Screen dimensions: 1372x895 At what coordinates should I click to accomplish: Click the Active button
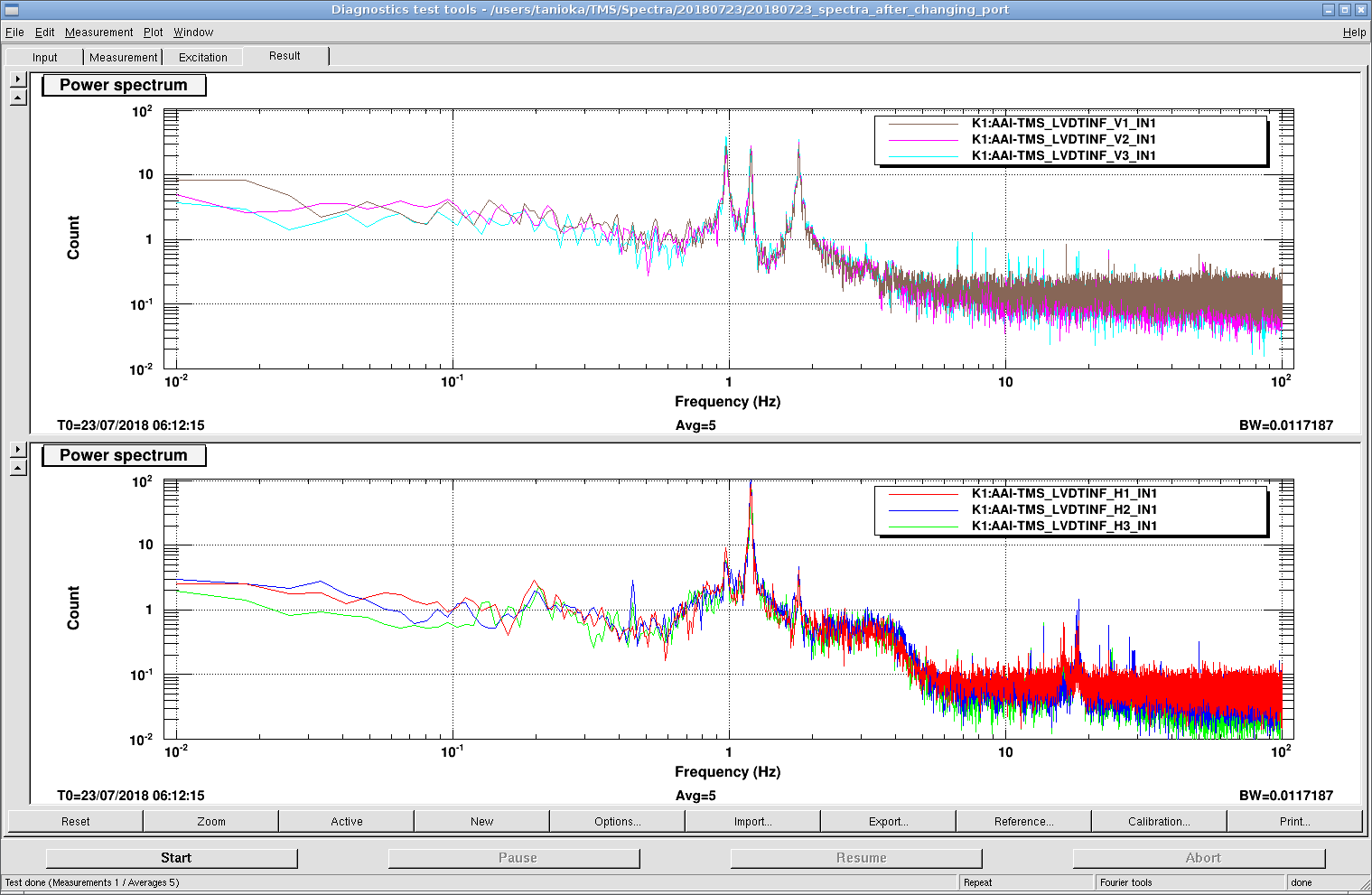[x=347, y=821]
